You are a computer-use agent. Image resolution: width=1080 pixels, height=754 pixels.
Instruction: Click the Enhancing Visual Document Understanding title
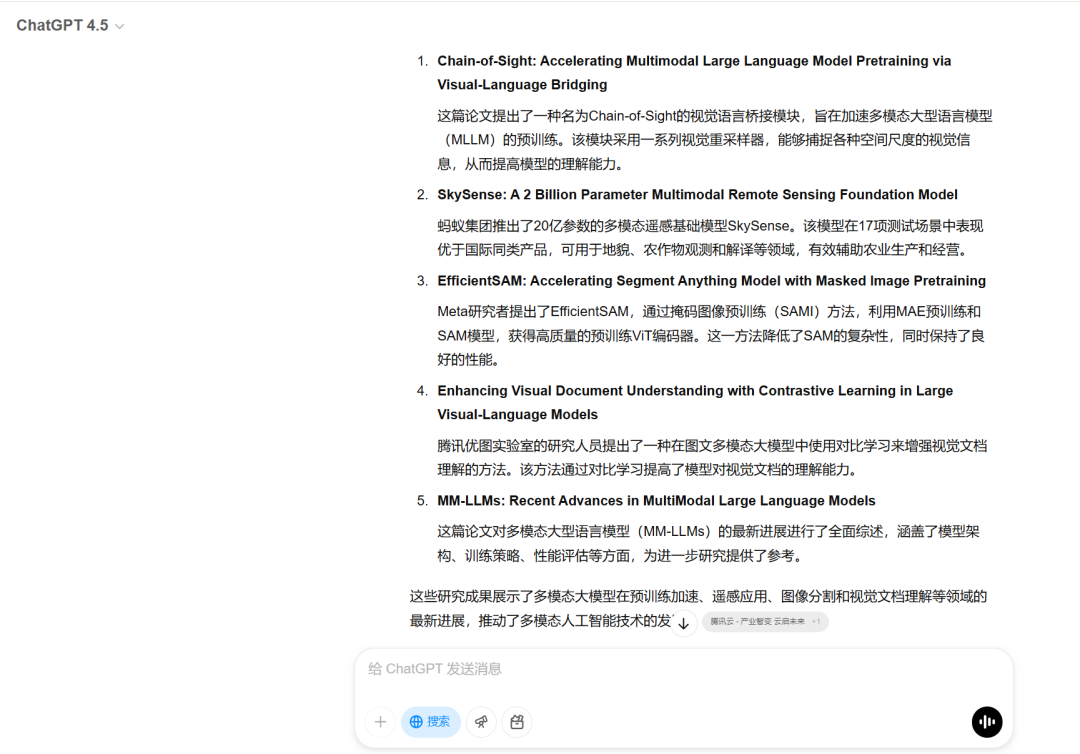(695, 402)
